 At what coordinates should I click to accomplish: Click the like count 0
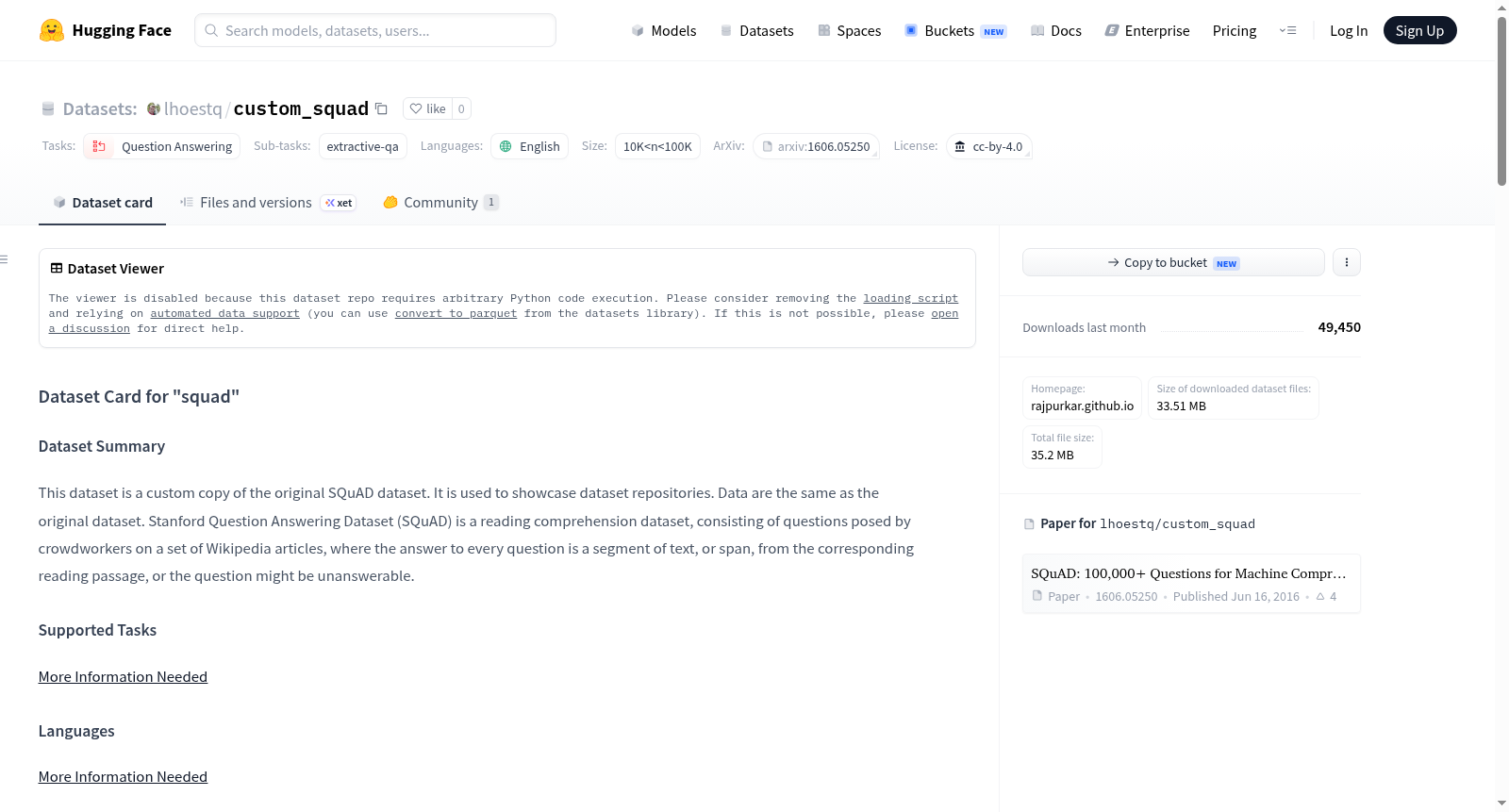tap(461, 108)
